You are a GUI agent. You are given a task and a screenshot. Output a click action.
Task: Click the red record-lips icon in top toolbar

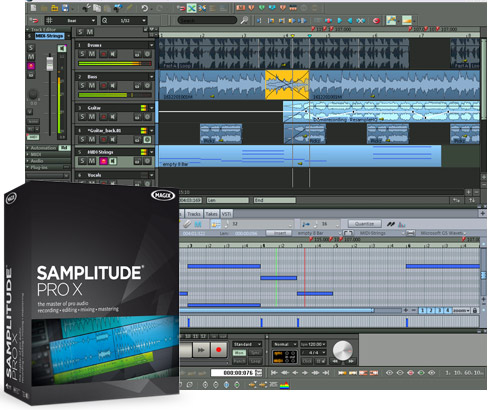coord(376,21)
